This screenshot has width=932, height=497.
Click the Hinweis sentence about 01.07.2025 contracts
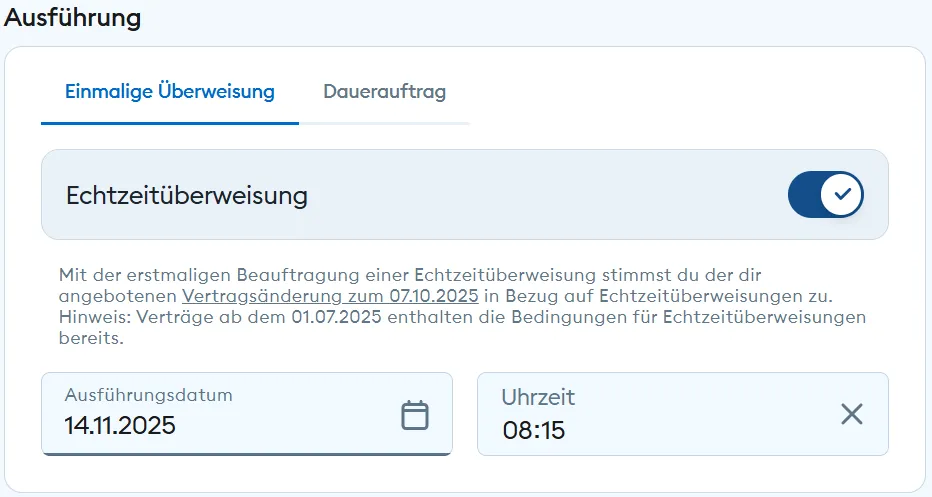coord(462,318)
